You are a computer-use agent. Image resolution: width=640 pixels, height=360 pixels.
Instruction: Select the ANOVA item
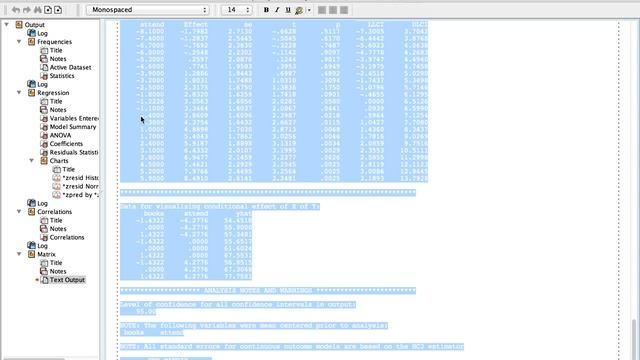click(60, 136)
